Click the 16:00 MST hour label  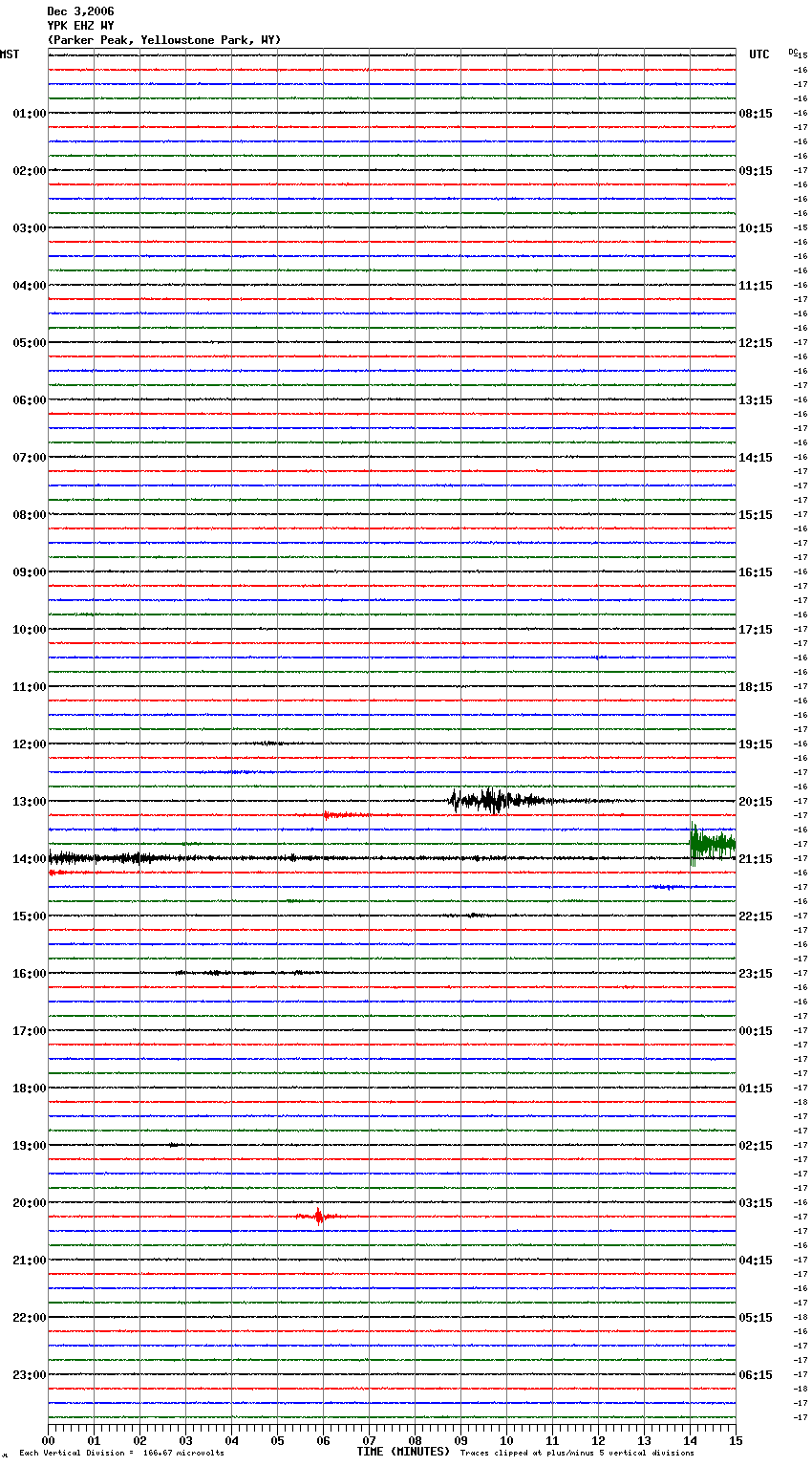coord(29,974)
